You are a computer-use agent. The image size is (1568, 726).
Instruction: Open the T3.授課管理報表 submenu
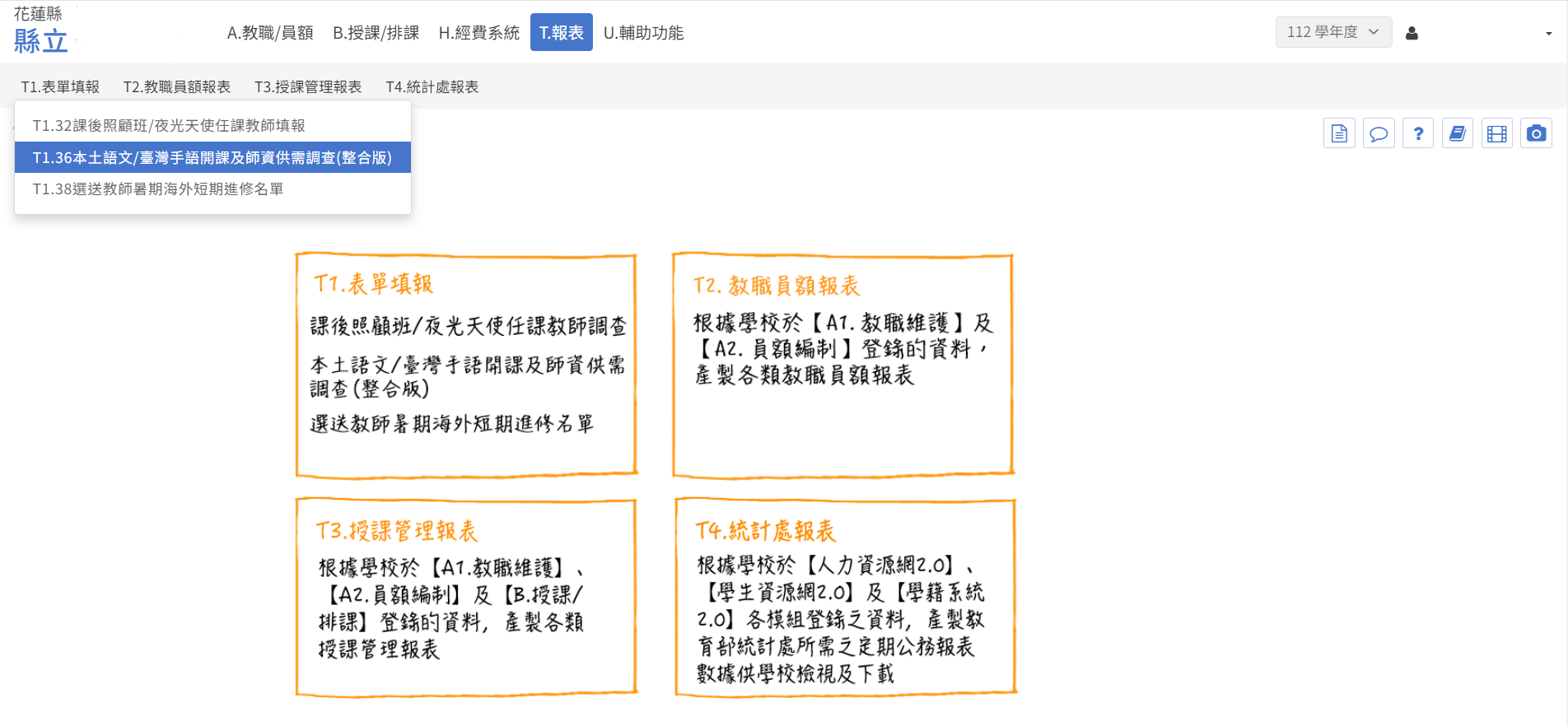tap(308, 87)
